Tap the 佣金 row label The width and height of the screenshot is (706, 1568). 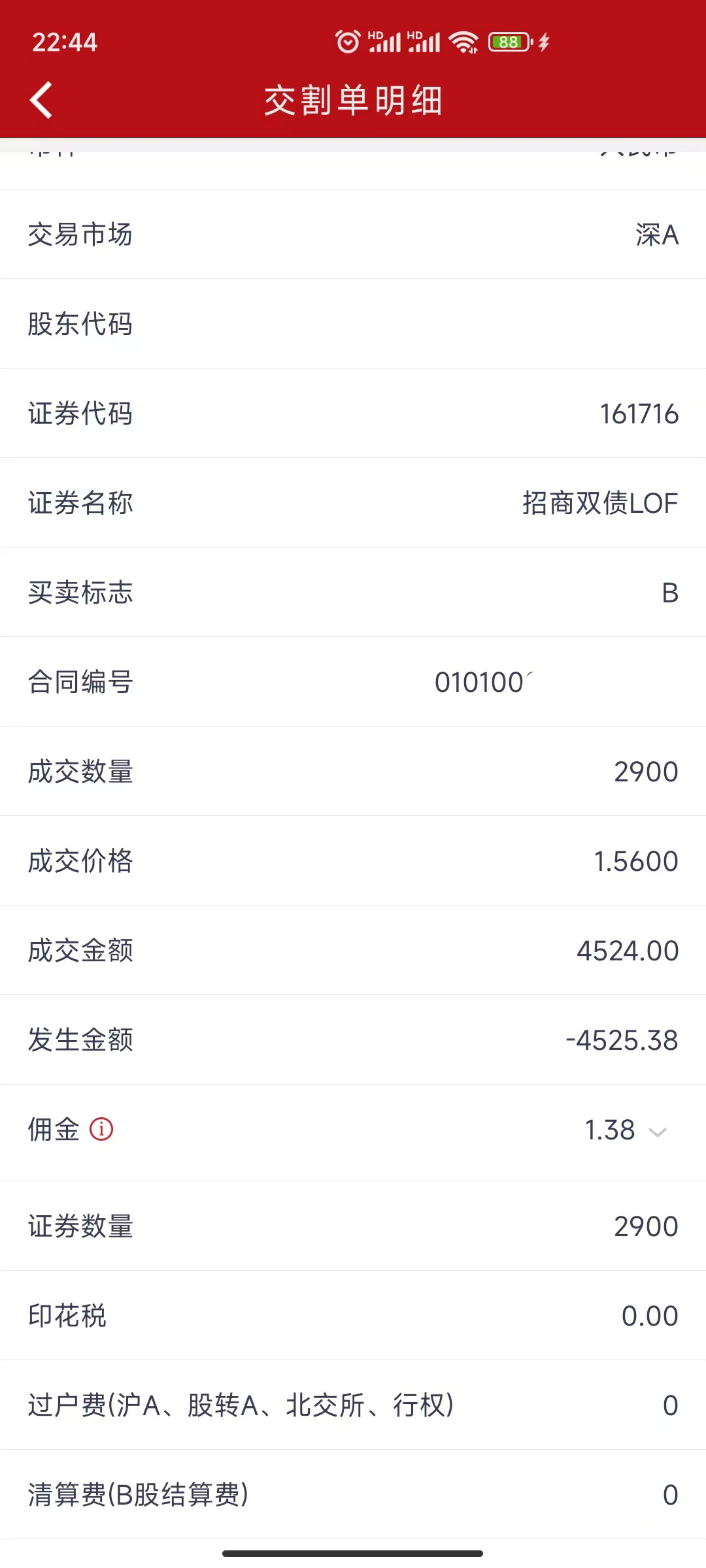[54, 1129]
